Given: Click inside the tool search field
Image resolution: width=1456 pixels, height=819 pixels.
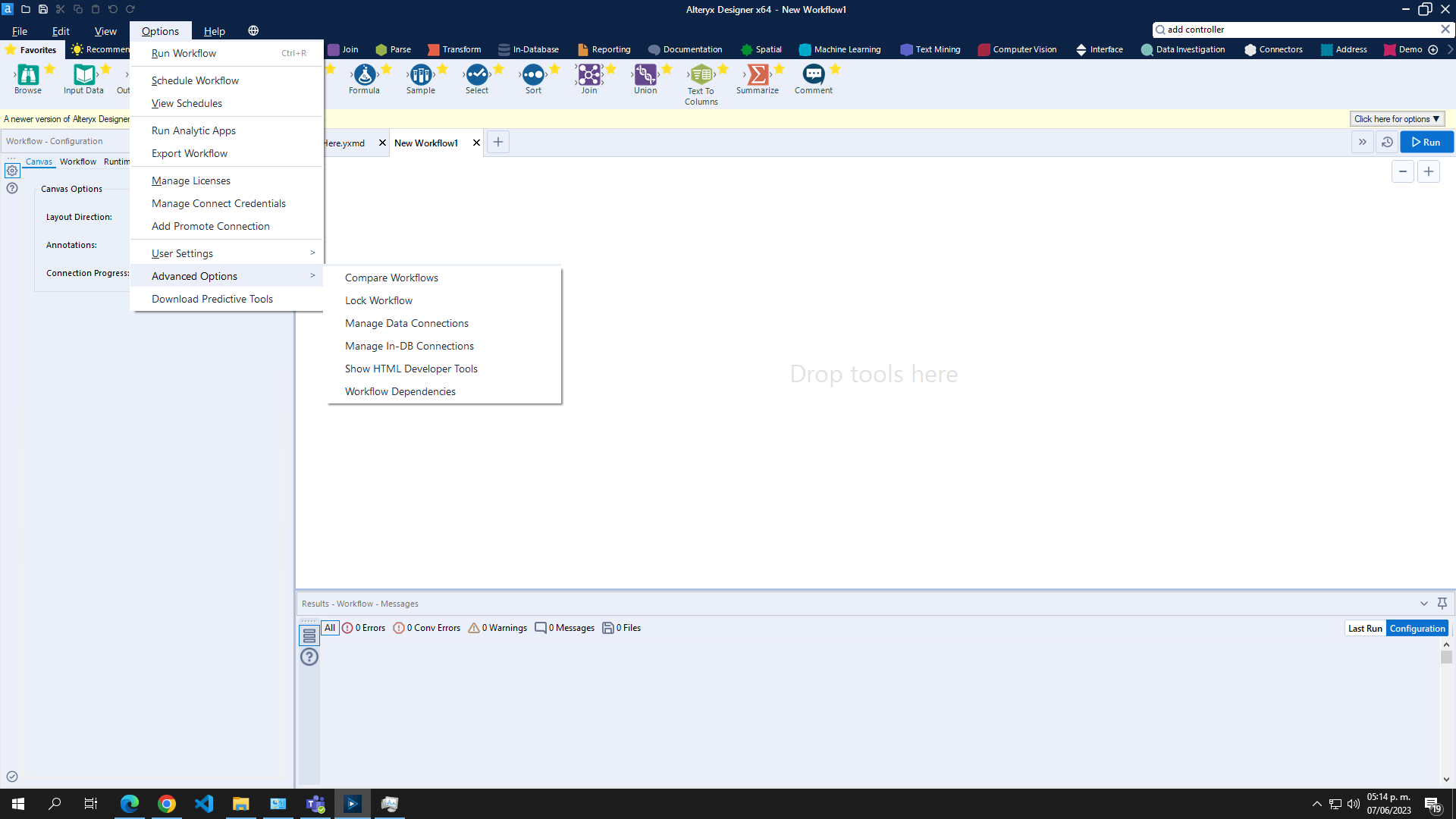Looking at the screenshot, I should pyautogui.click(x=1289, y=29).
